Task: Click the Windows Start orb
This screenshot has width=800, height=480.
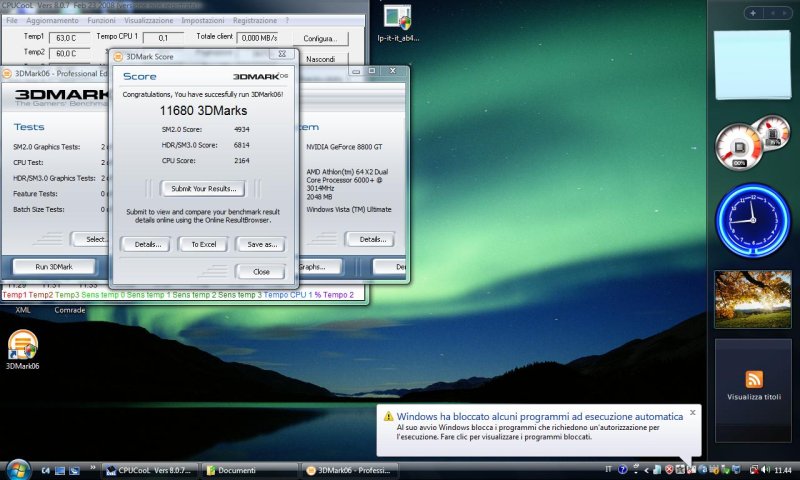Action: pyautogui.click(x=18, y=470)
